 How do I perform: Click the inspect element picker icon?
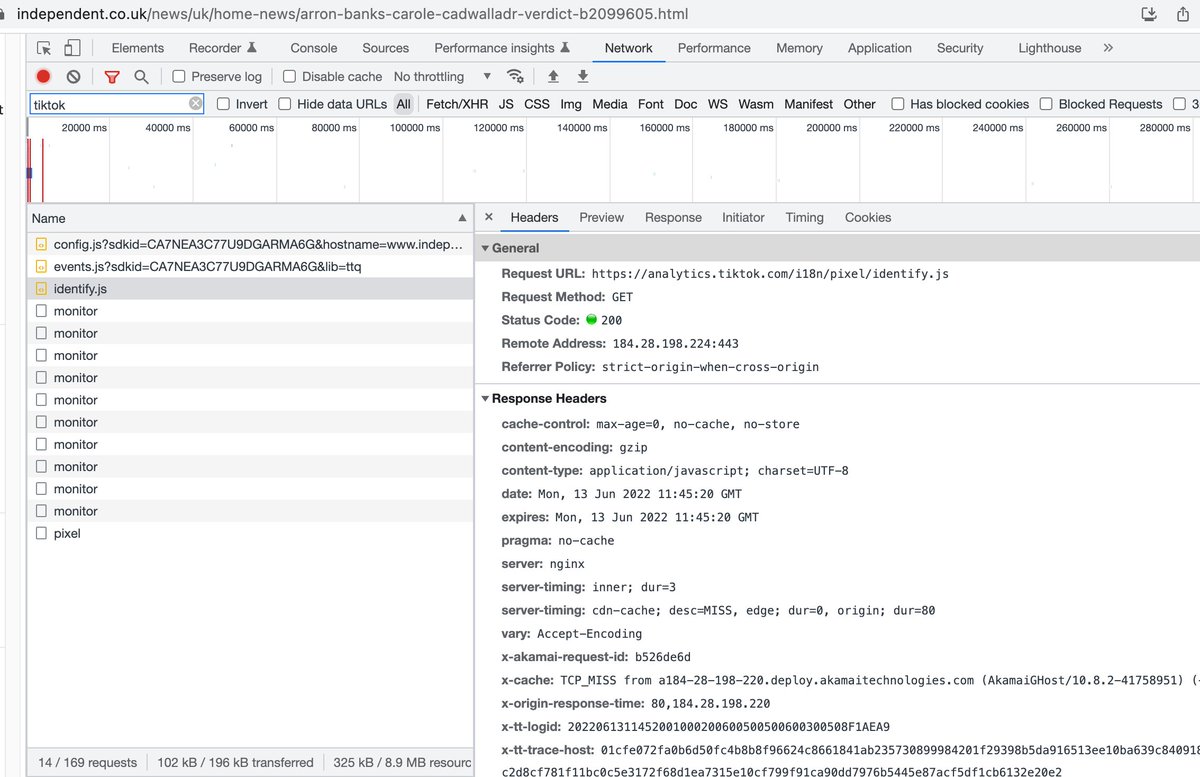pos(44,48)
